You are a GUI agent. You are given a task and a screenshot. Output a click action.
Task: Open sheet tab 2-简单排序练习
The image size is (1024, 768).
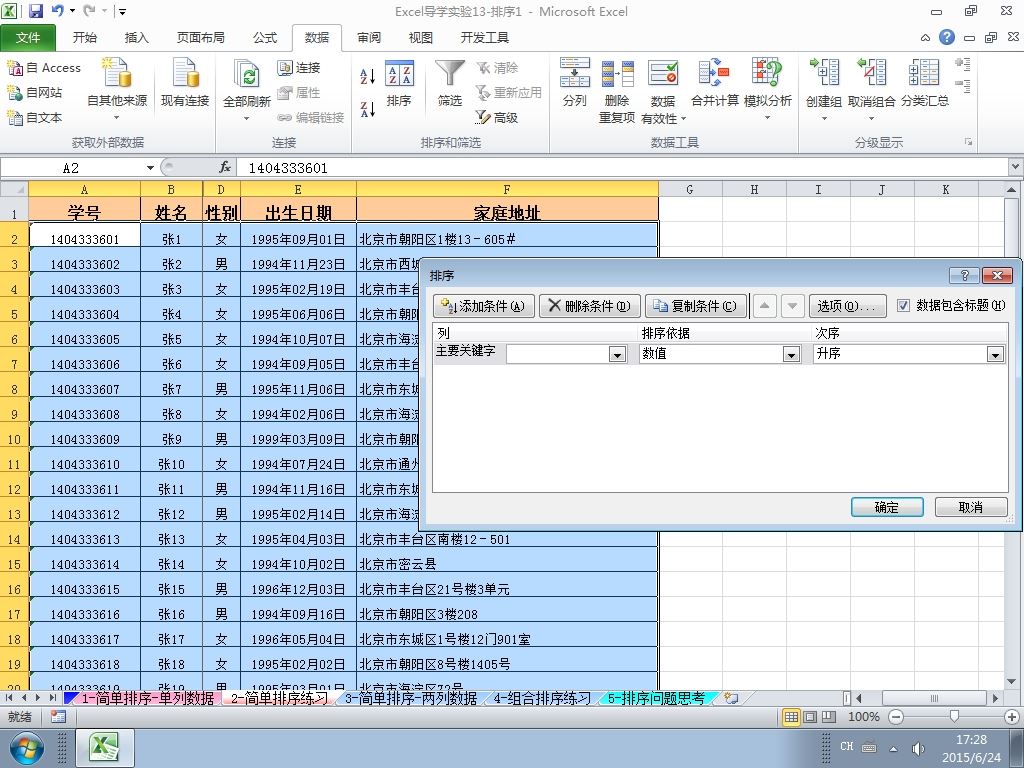(x=280, y=698)
